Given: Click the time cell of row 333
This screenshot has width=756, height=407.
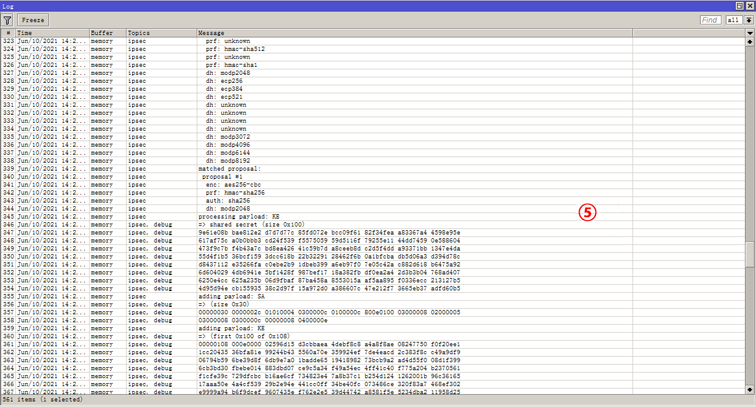Looking at the screenshot, I should click(52, 121).
